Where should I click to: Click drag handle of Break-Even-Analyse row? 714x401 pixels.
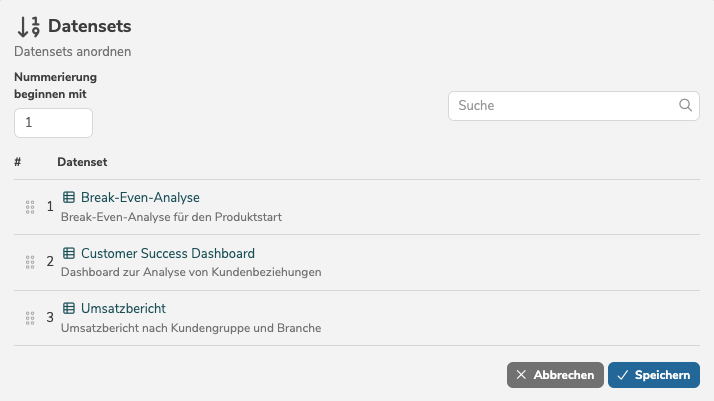pyautogui.click(x=30, y=207)
